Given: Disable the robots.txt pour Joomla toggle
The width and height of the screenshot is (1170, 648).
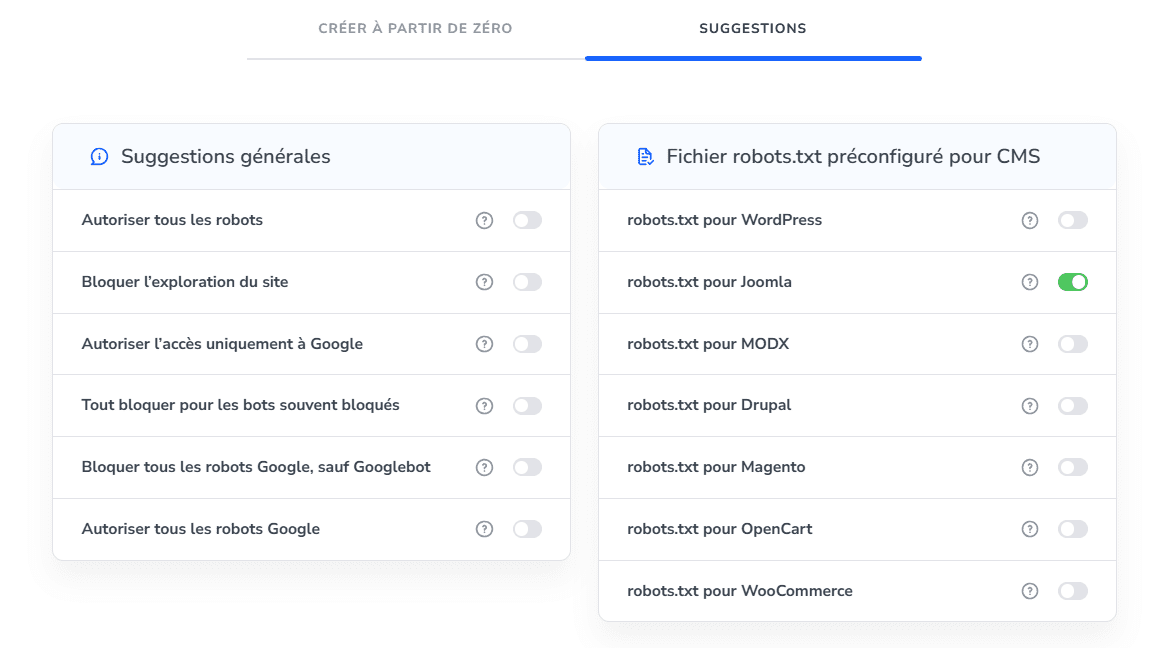Looking at the screenshot, I should 1073,282.
